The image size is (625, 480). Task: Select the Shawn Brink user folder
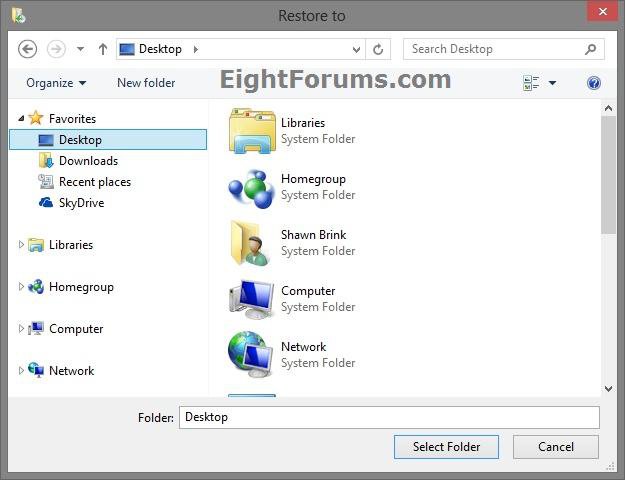pyautogui.click(x=252, y=243)
